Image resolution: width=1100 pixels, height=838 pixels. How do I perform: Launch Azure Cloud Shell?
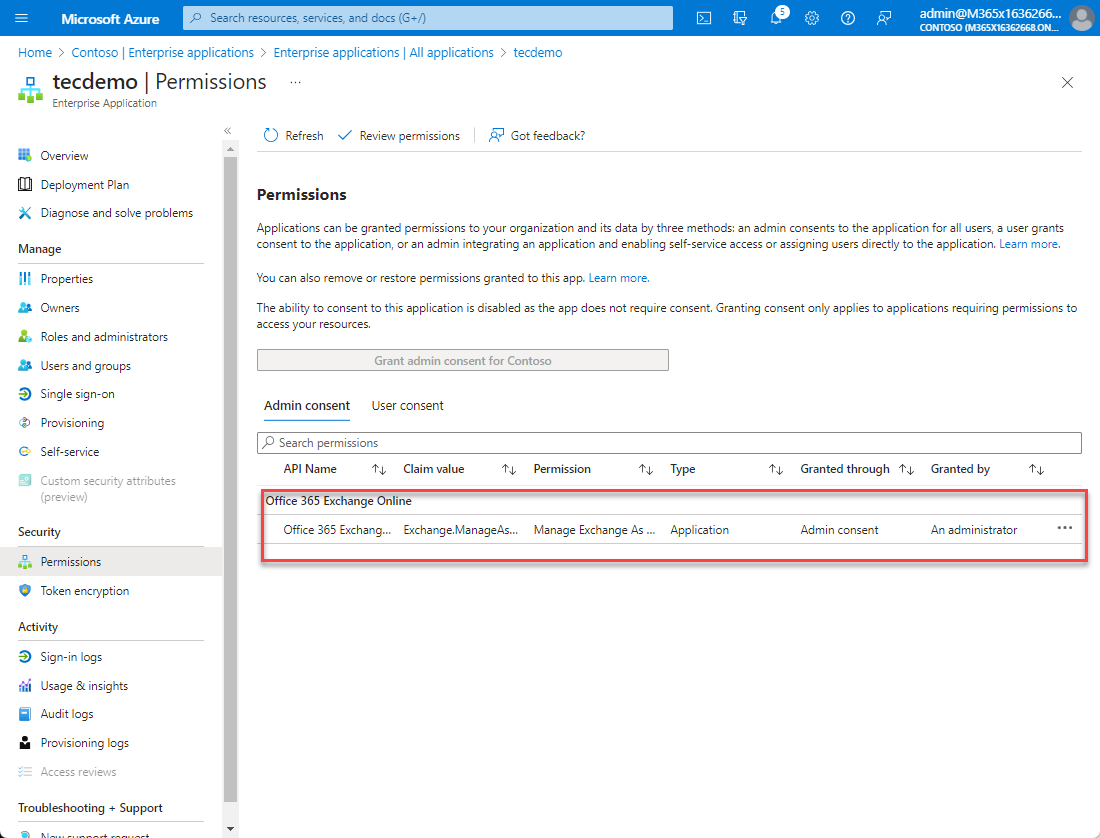click(x=703, y=17)
